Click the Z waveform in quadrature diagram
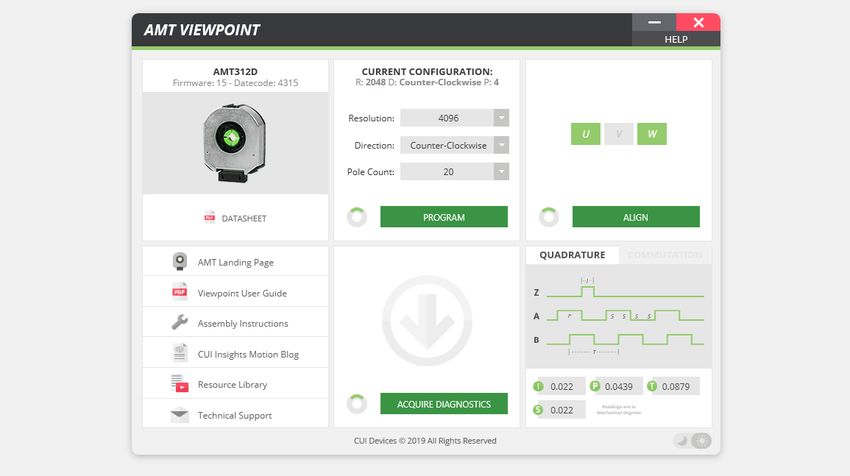This screenshot has width=850, height=476. click(x=625, y=292)
